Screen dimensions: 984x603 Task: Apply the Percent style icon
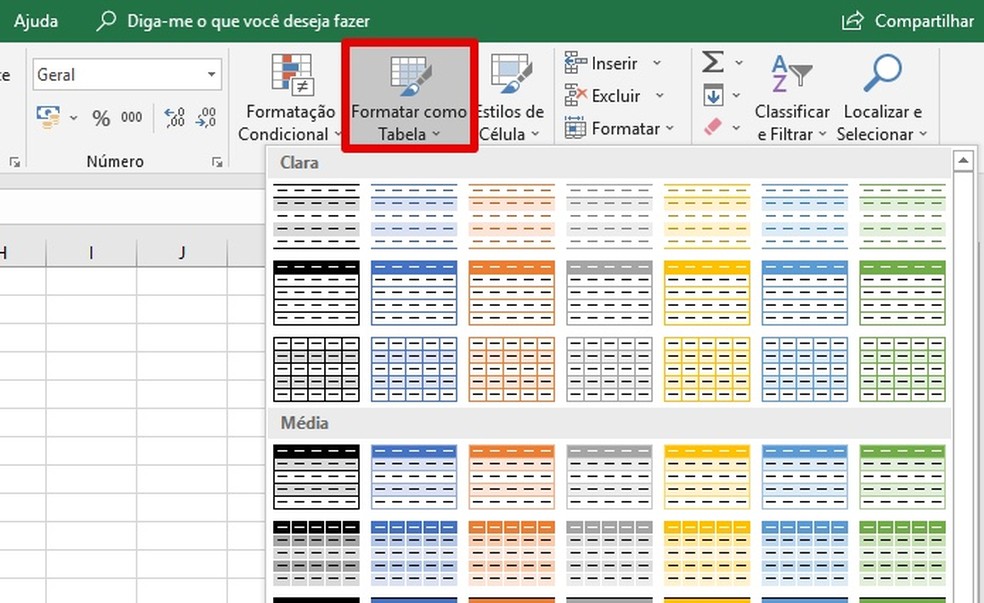tap(100, 117)
